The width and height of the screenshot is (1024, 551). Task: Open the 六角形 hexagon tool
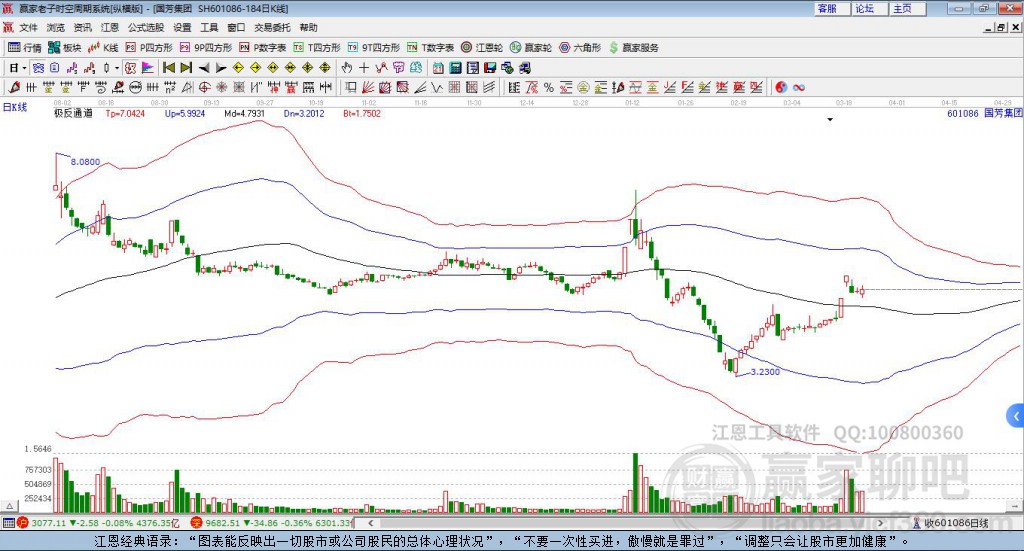point(580,48)
